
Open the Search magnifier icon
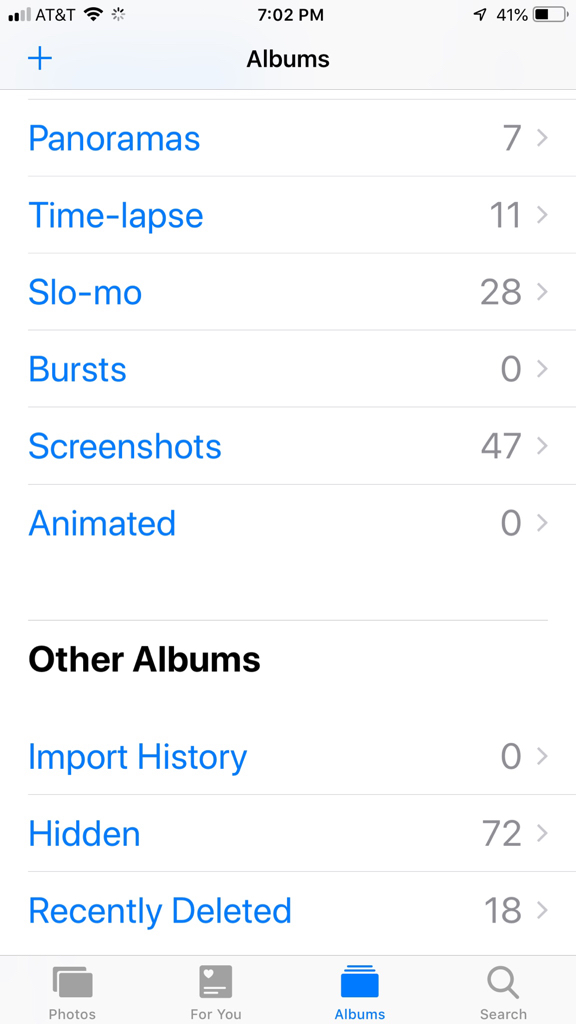click(503, 983)
